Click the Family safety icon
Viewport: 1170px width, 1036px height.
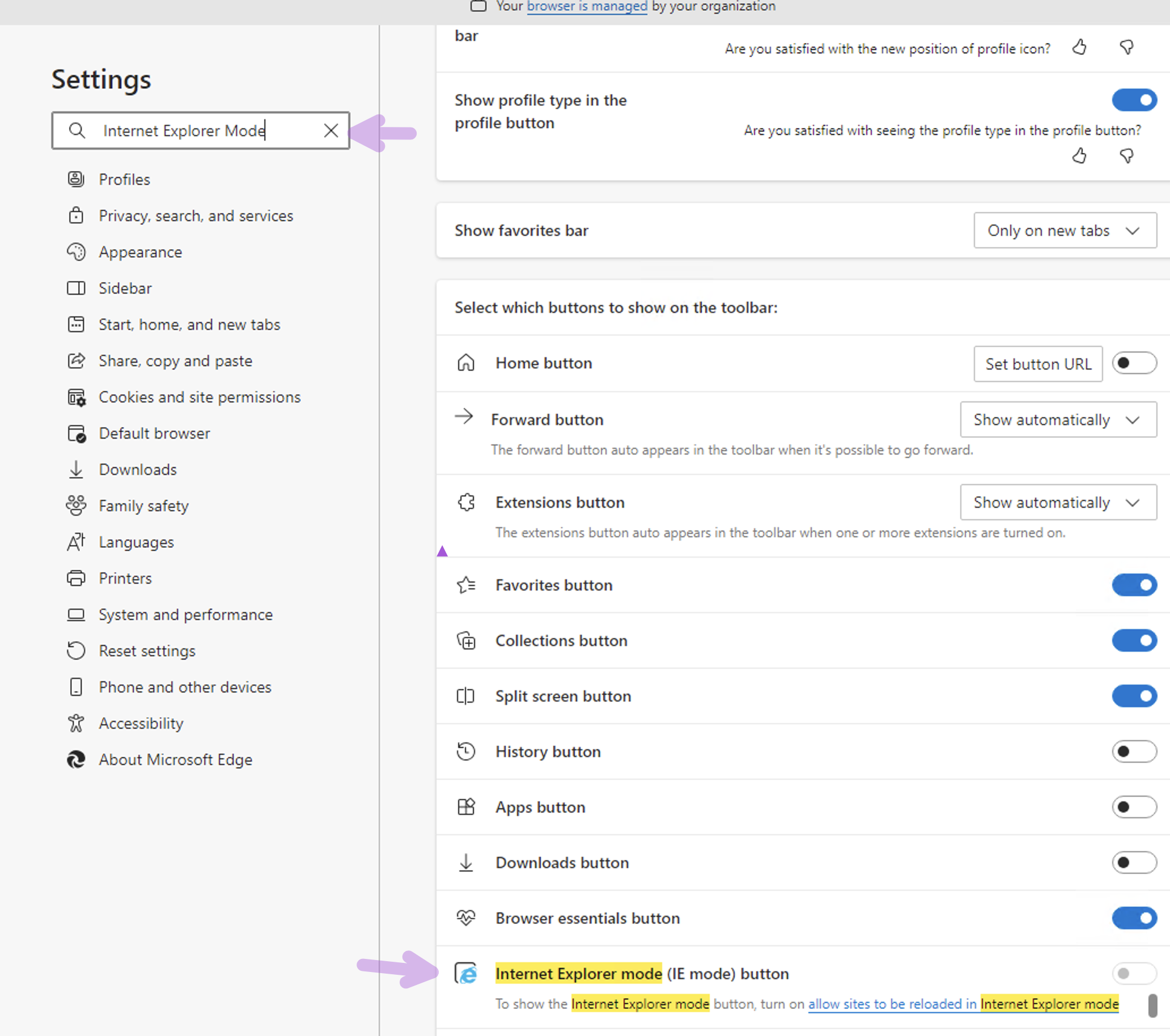pos(76,506)
